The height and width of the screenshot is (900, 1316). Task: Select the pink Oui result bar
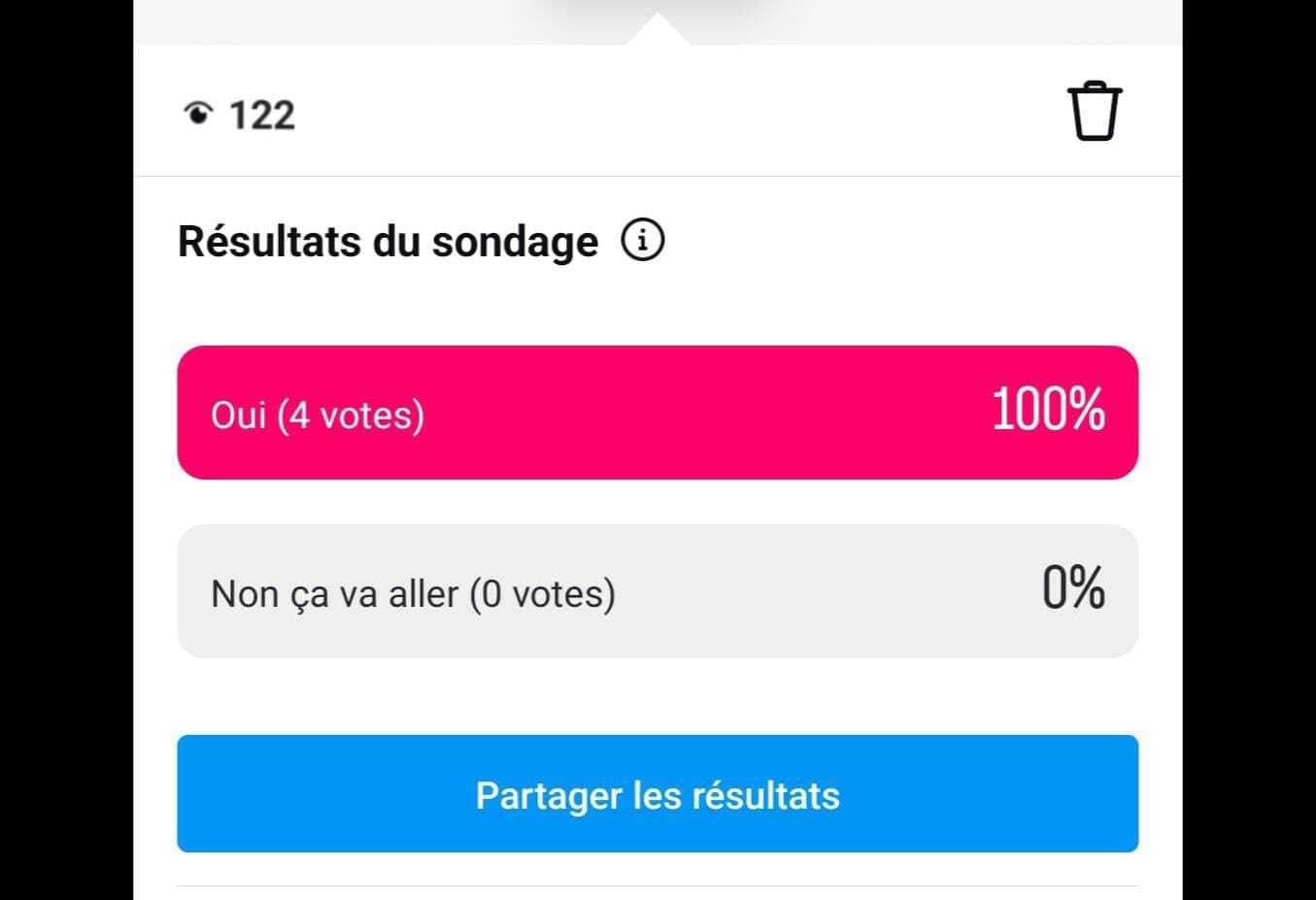point(658,413)
